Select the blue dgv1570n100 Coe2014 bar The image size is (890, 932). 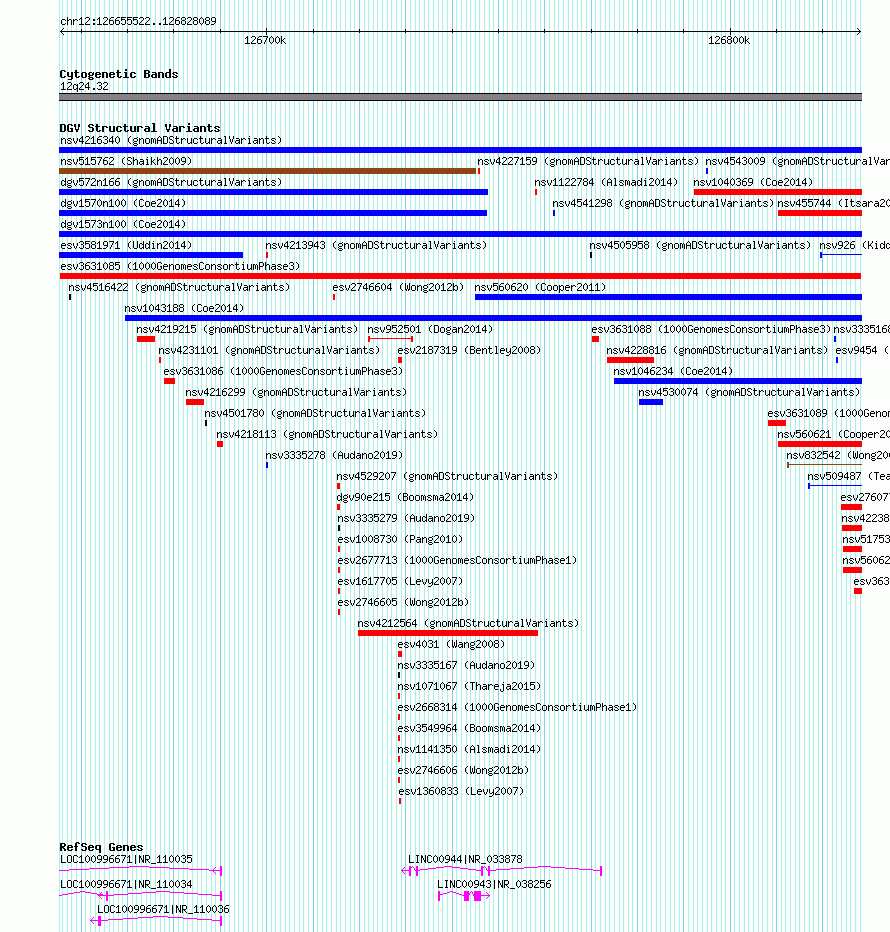(273, 213)
